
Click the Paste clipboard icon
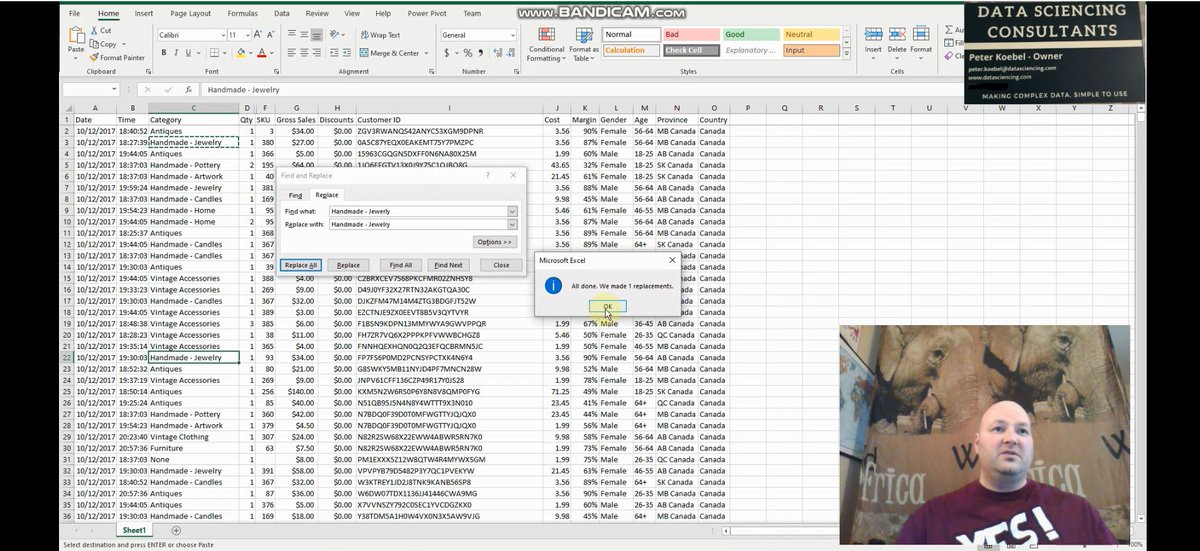[x=76, y=36]
